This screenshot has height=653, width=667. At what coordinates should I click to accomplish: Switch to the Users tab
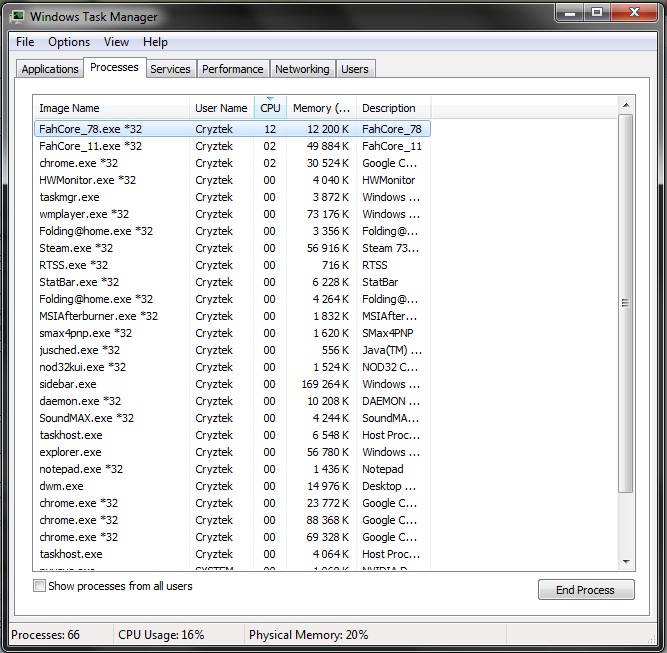(x=355, y=69)
